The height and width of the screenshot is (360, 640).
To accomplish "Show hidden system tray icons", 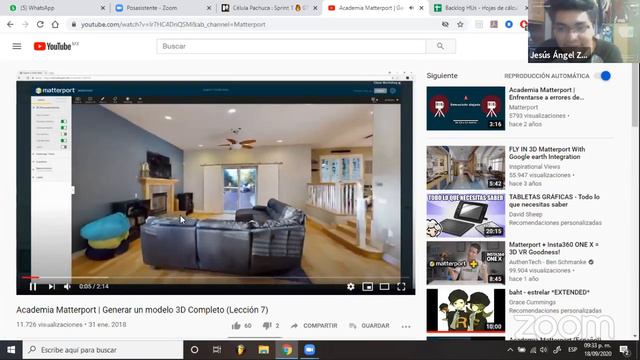I will (510, 350).
